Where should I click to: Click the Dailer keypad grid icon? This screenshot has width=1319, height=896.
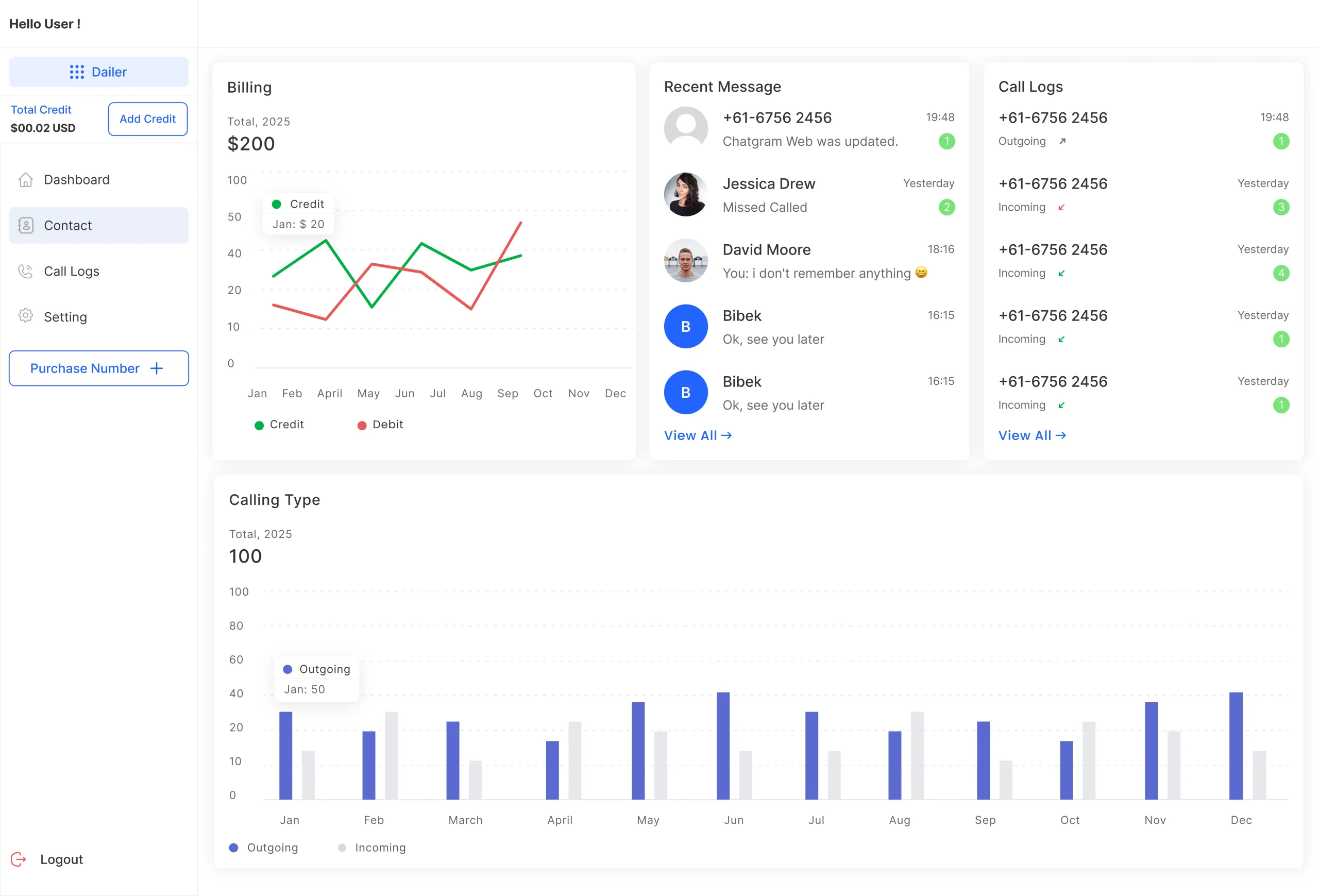click(77, 72)
